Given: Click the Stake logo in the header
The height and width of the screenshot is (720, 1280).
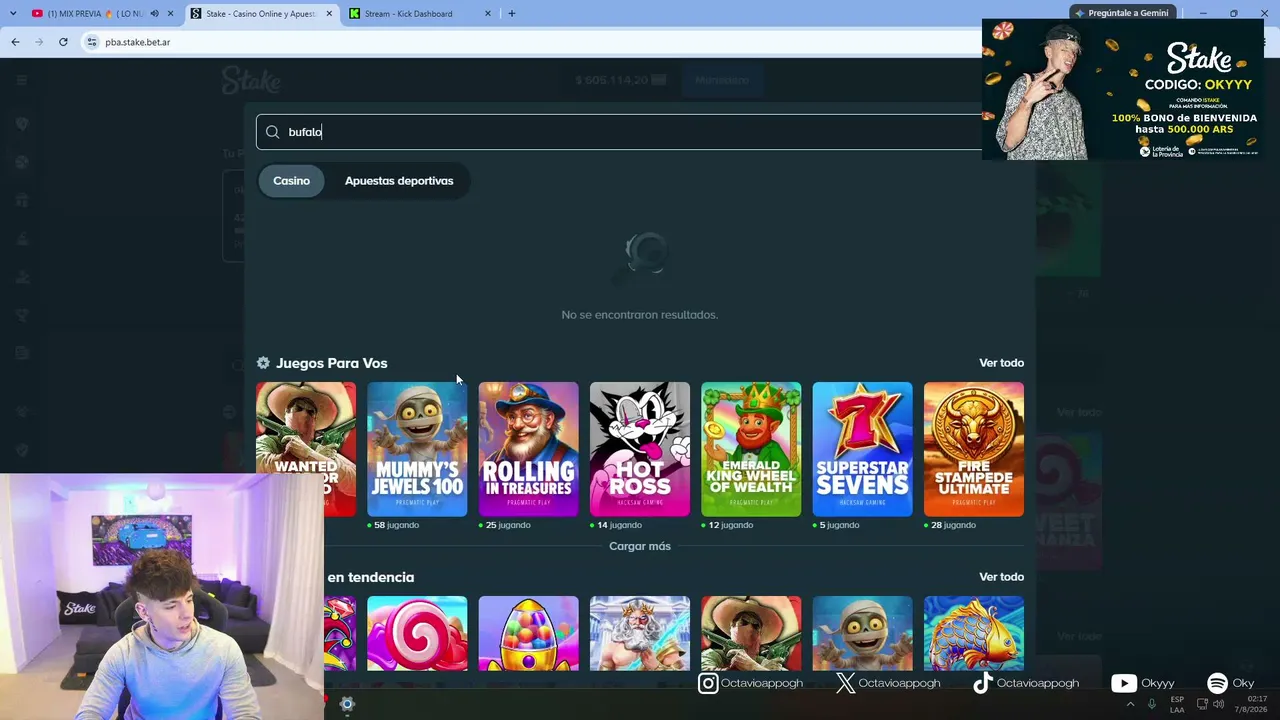Looking at the screenshot, I should (251, 80).
